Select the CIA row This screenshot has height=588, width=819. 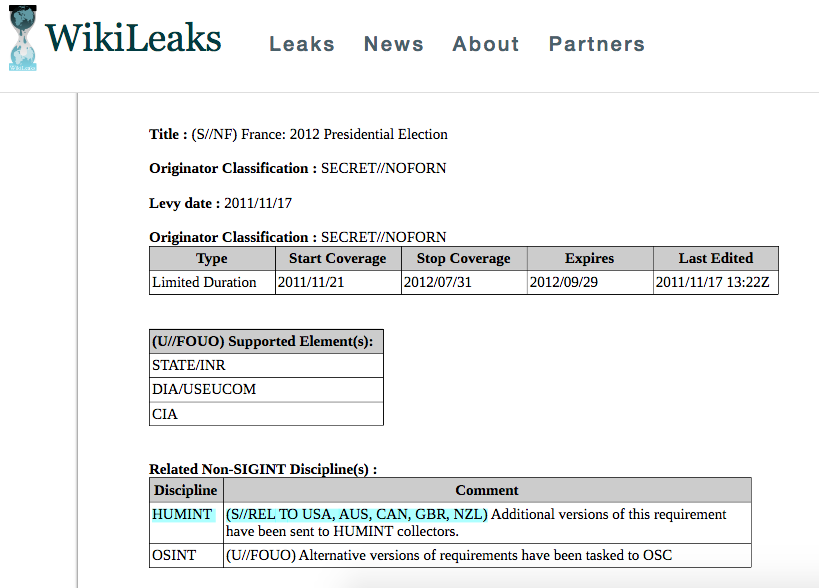[266, 414]
